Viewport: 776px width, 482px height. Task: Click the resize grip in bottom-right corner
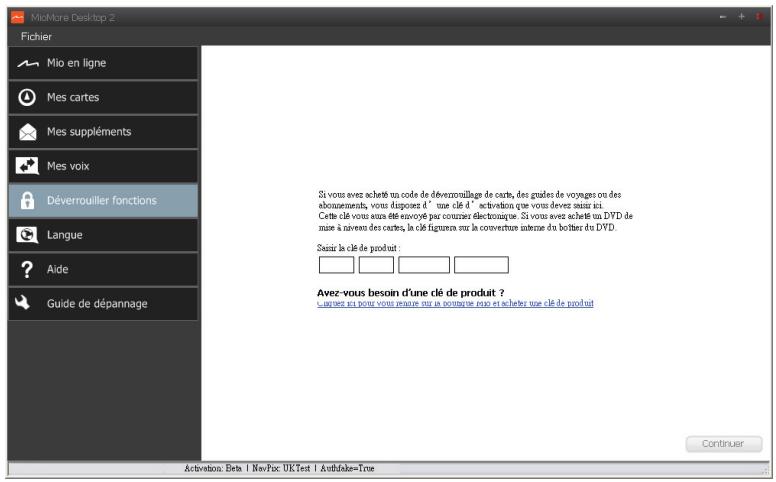767,470
